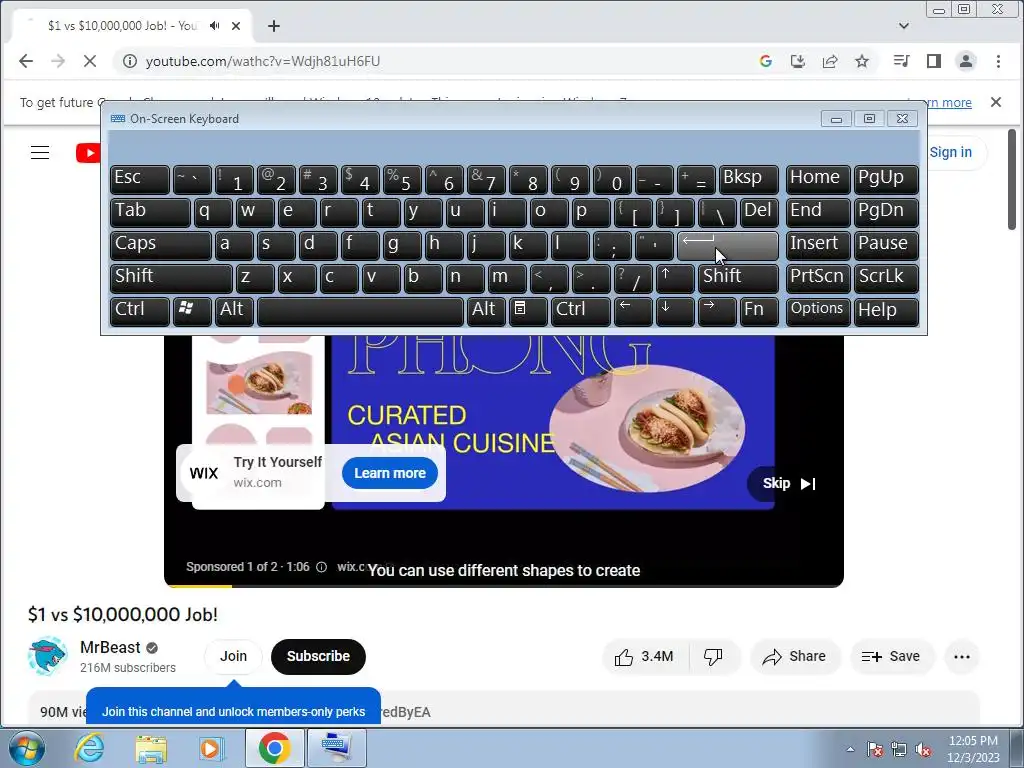
Task: Open Windows Media Player from taskbar
Action: click(x=212, y=748)
